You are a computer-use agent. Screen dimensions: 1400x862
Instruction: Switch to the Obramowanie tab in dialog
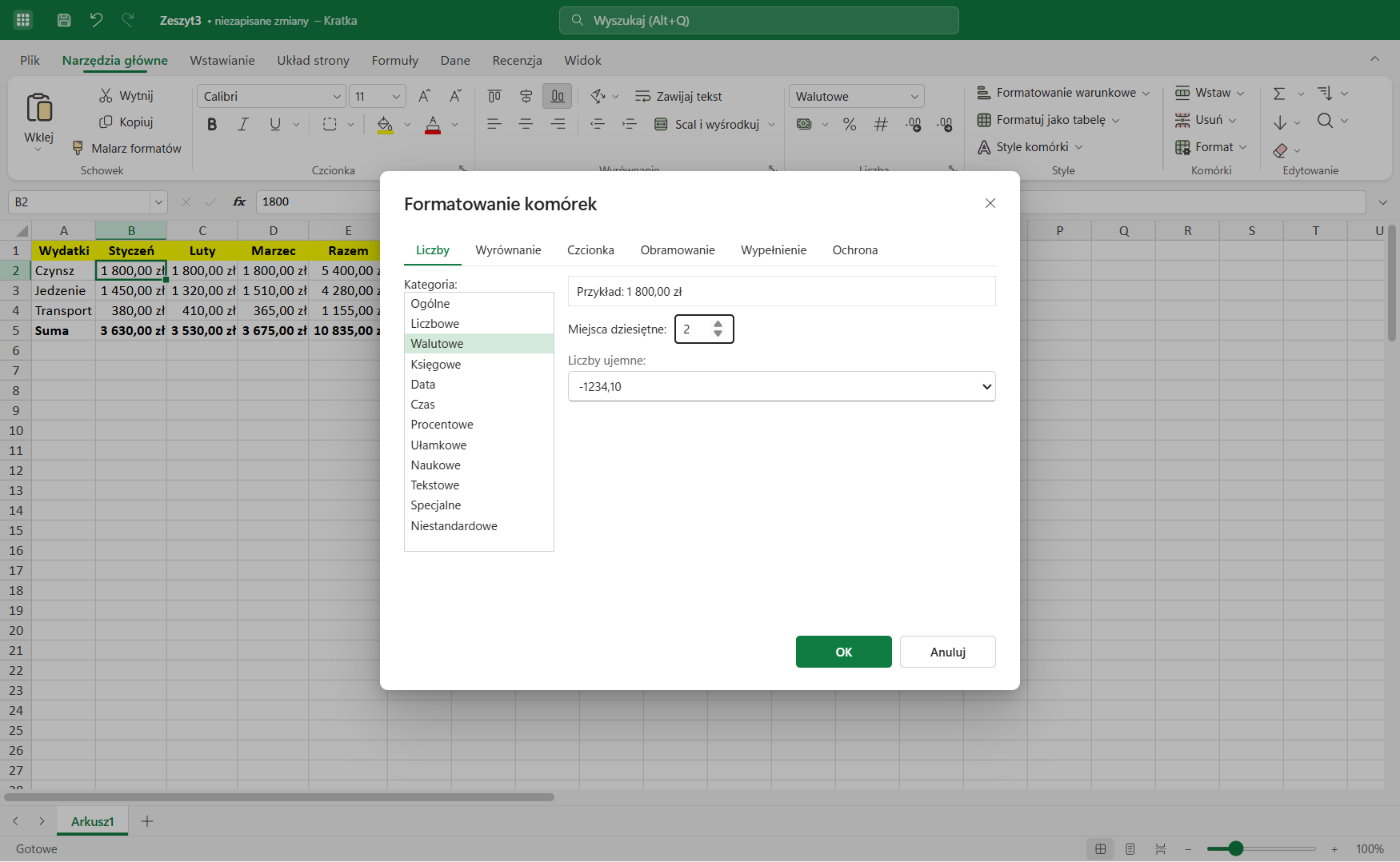pos(678,250)
